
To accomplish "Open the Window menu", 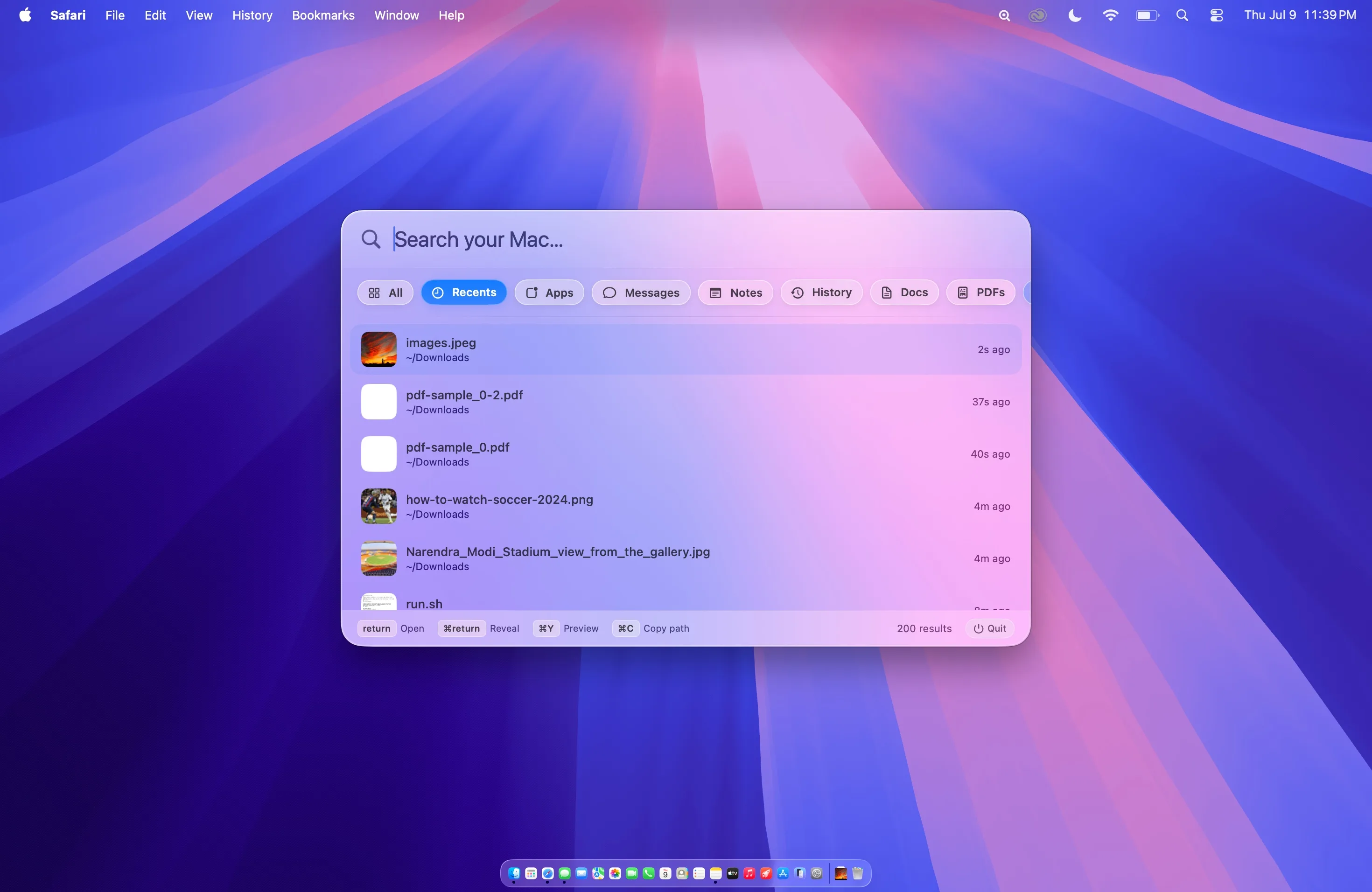I will point(397,15).
